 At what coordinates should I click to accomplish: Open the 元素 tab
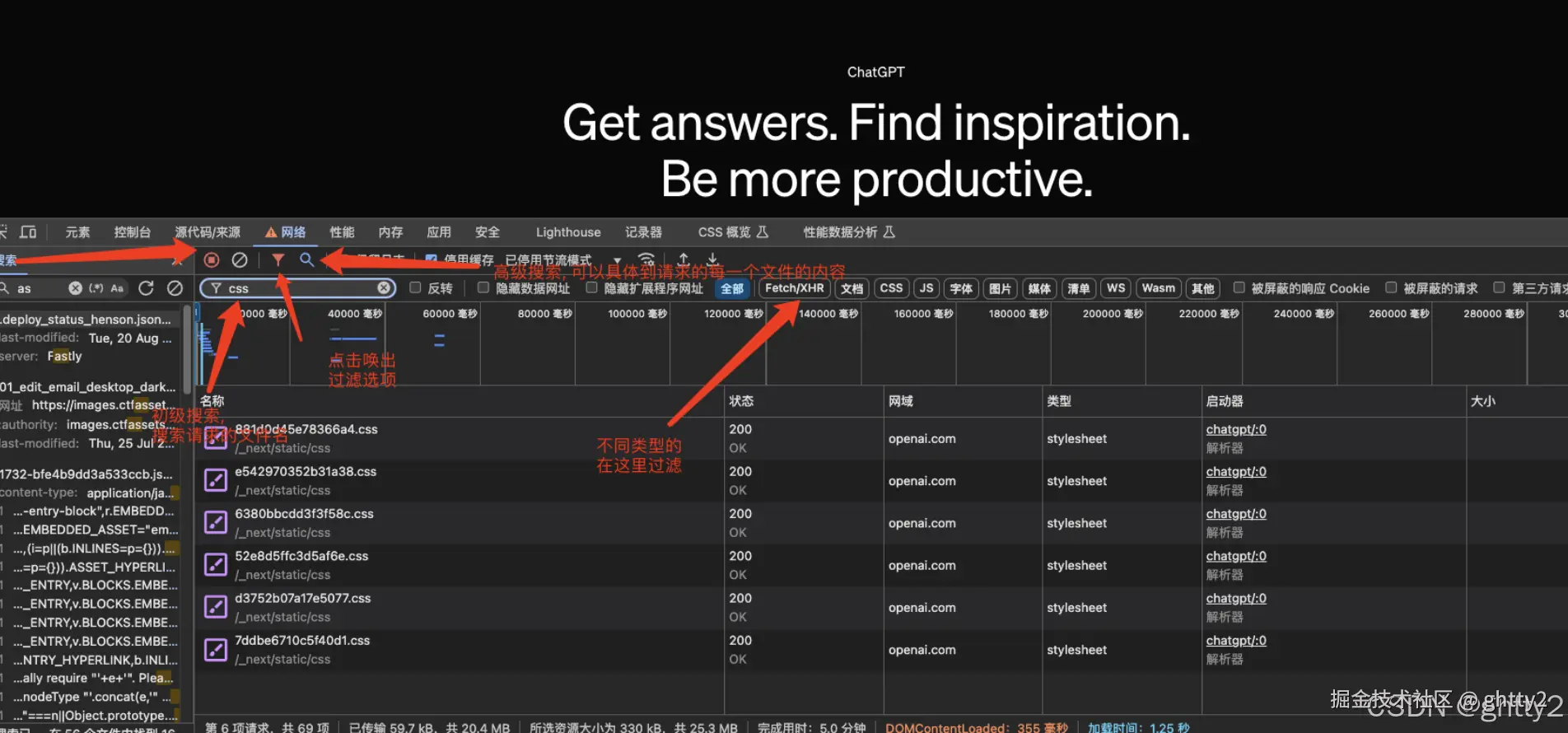point(77,232)
